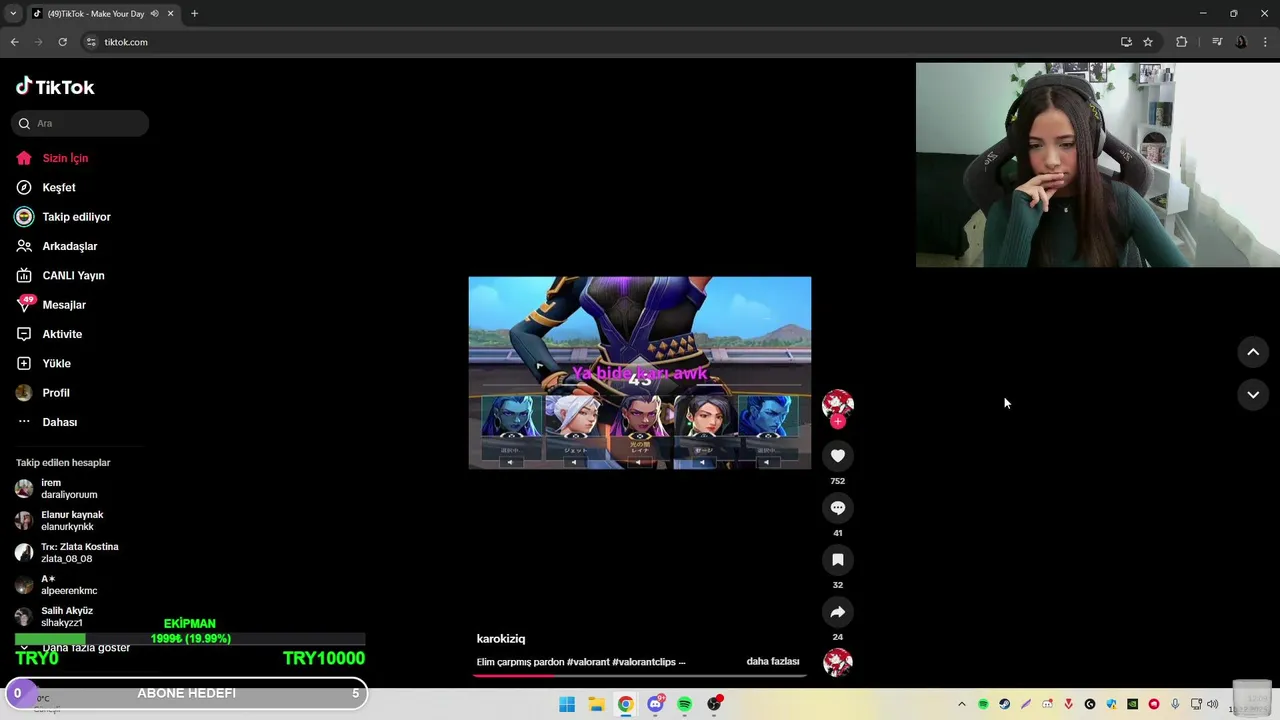The width and height of the screenshot is (1280, 720).
Task: Expand Daha fazla göster accounts list
Action: pos(86,648)
